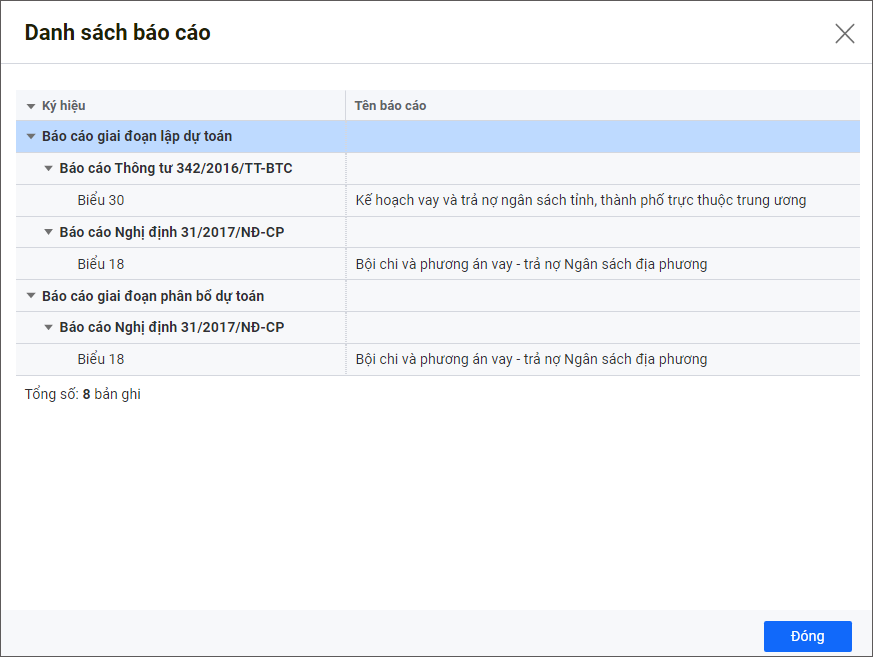Click the Đóng button
The height and width of the screenshot is (657, 873).
pos(807,637)
